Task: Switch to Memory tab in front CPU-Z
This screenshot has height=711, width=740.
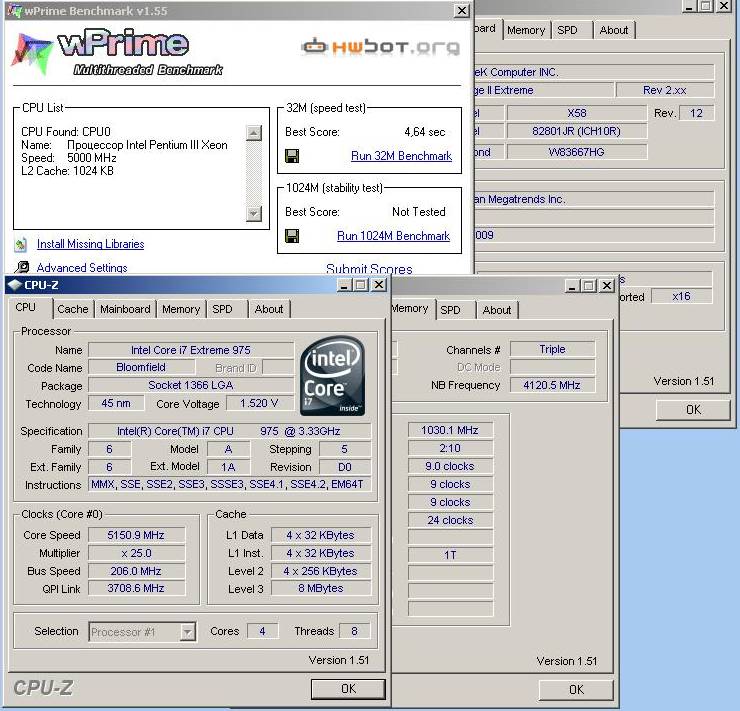Action: click(181, 309)
